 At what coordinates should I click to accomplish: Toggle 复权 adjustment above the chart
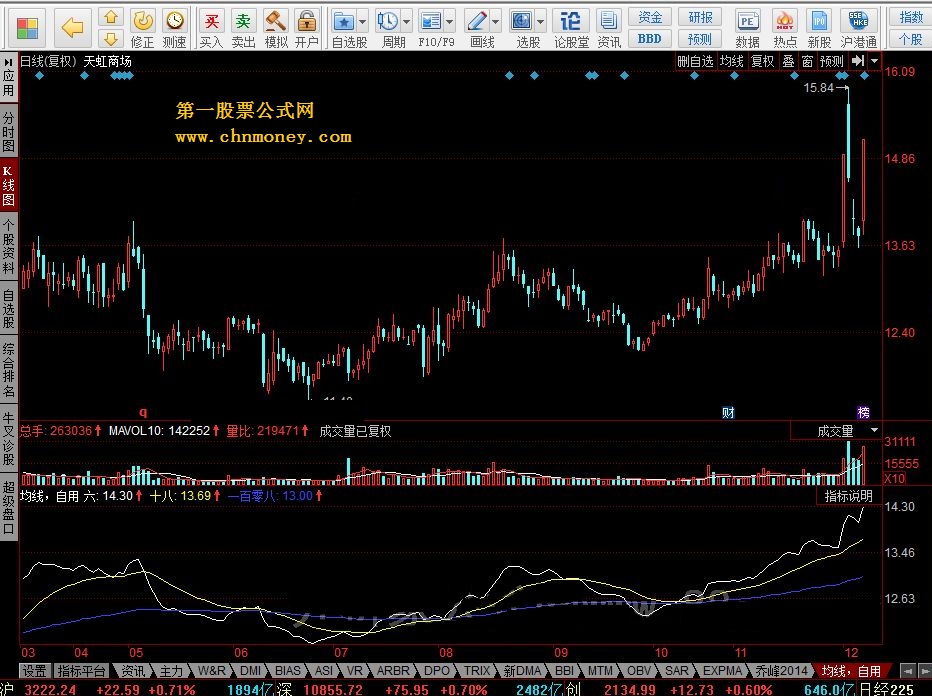coord(763,61)
